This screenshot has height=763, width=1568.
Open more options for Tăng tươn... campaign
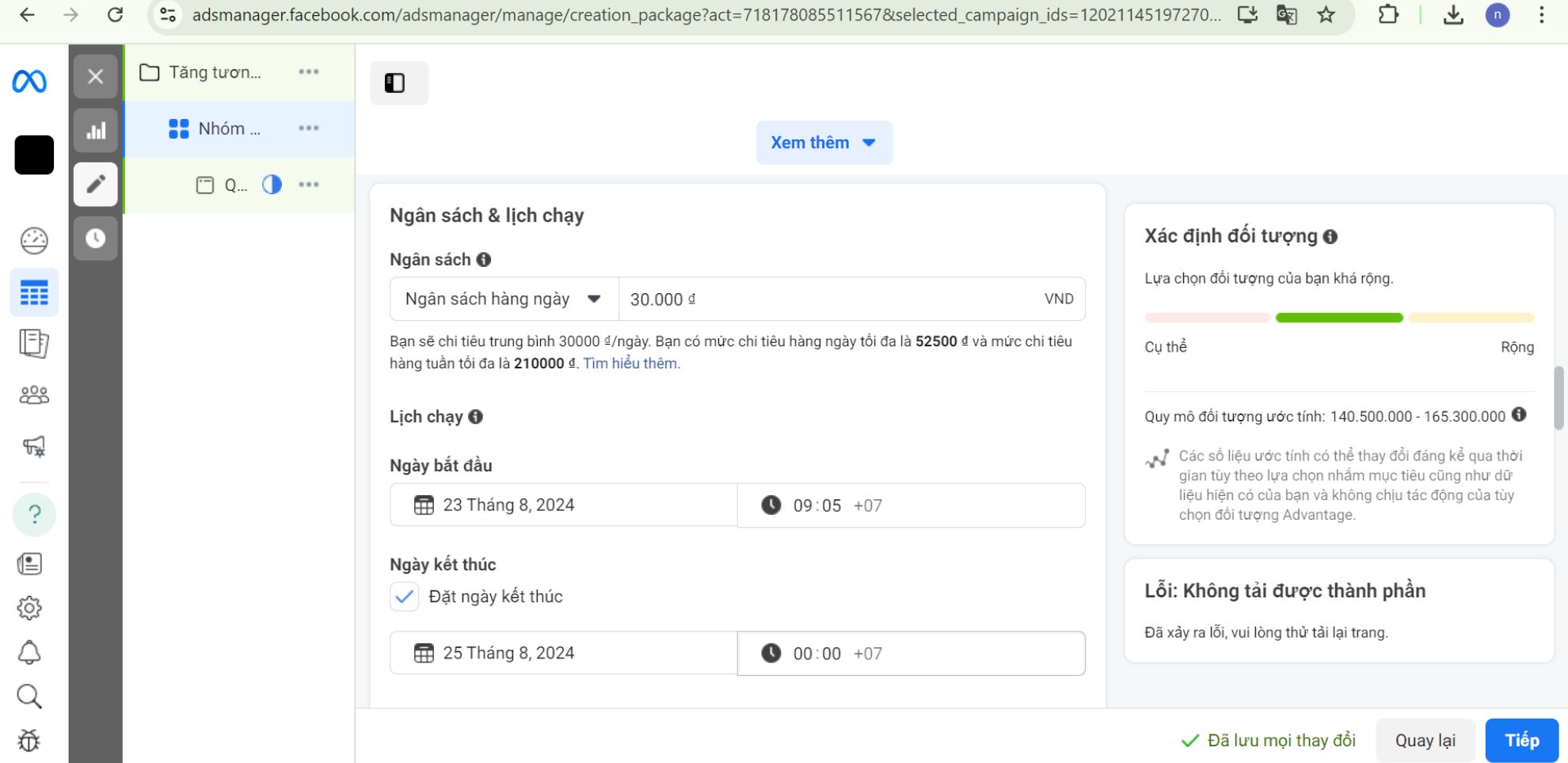click(x=309, y=72)
